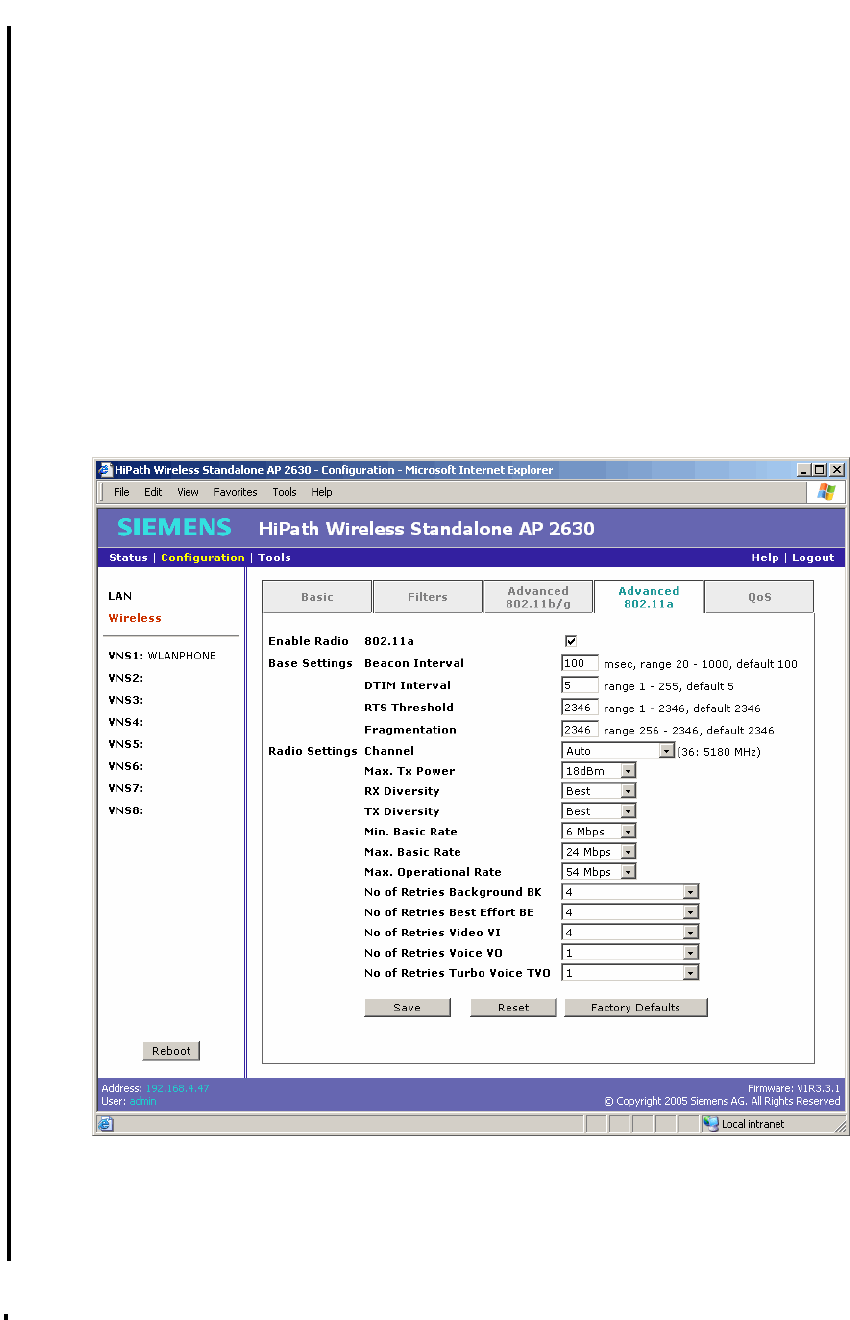
Task: Open VNS5 in the sidebar
Action: tap(126, 744)
